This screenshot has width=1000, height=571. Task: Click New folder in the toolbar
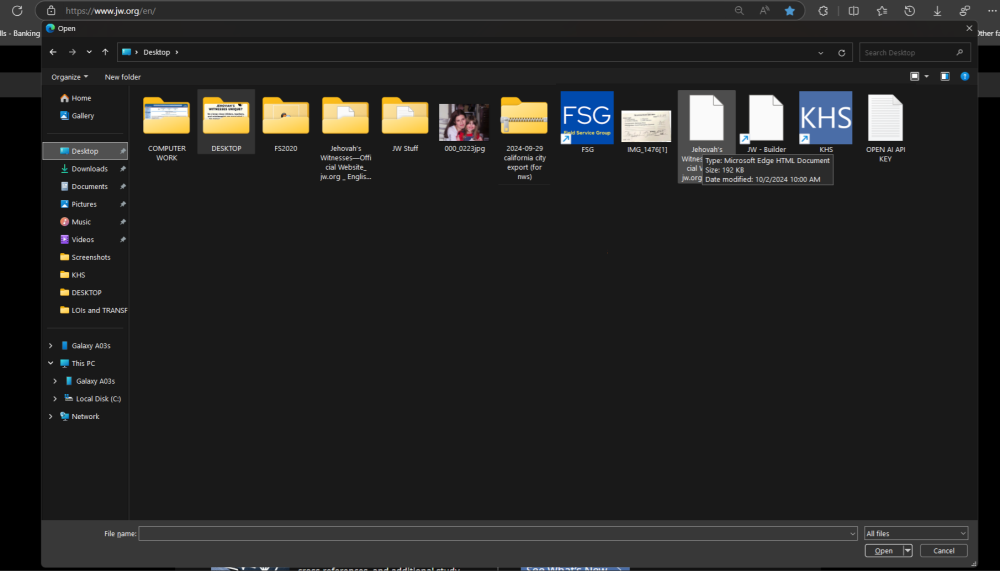click(123, 77)
